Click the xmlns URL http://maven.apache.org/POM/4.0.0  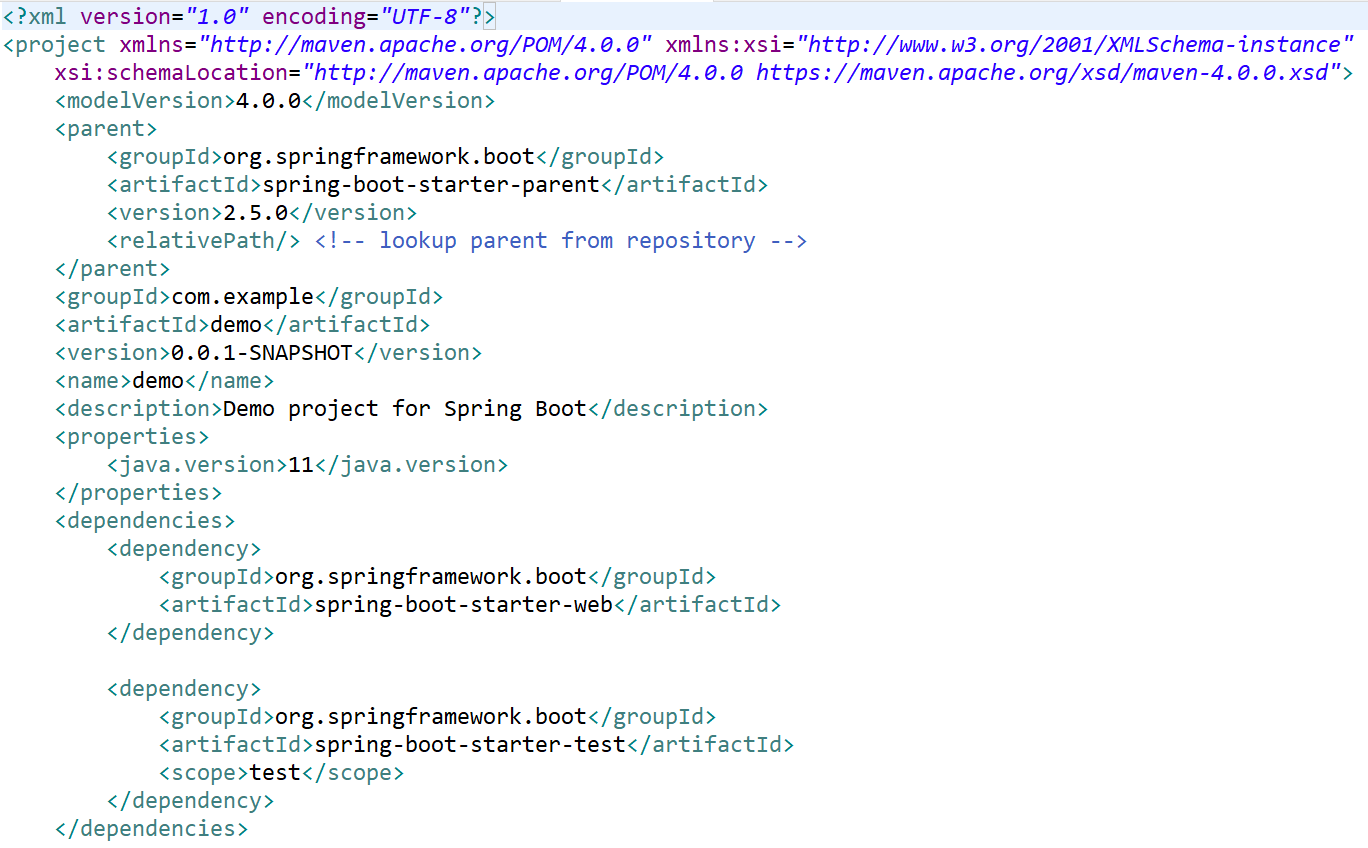coord(427,44)
